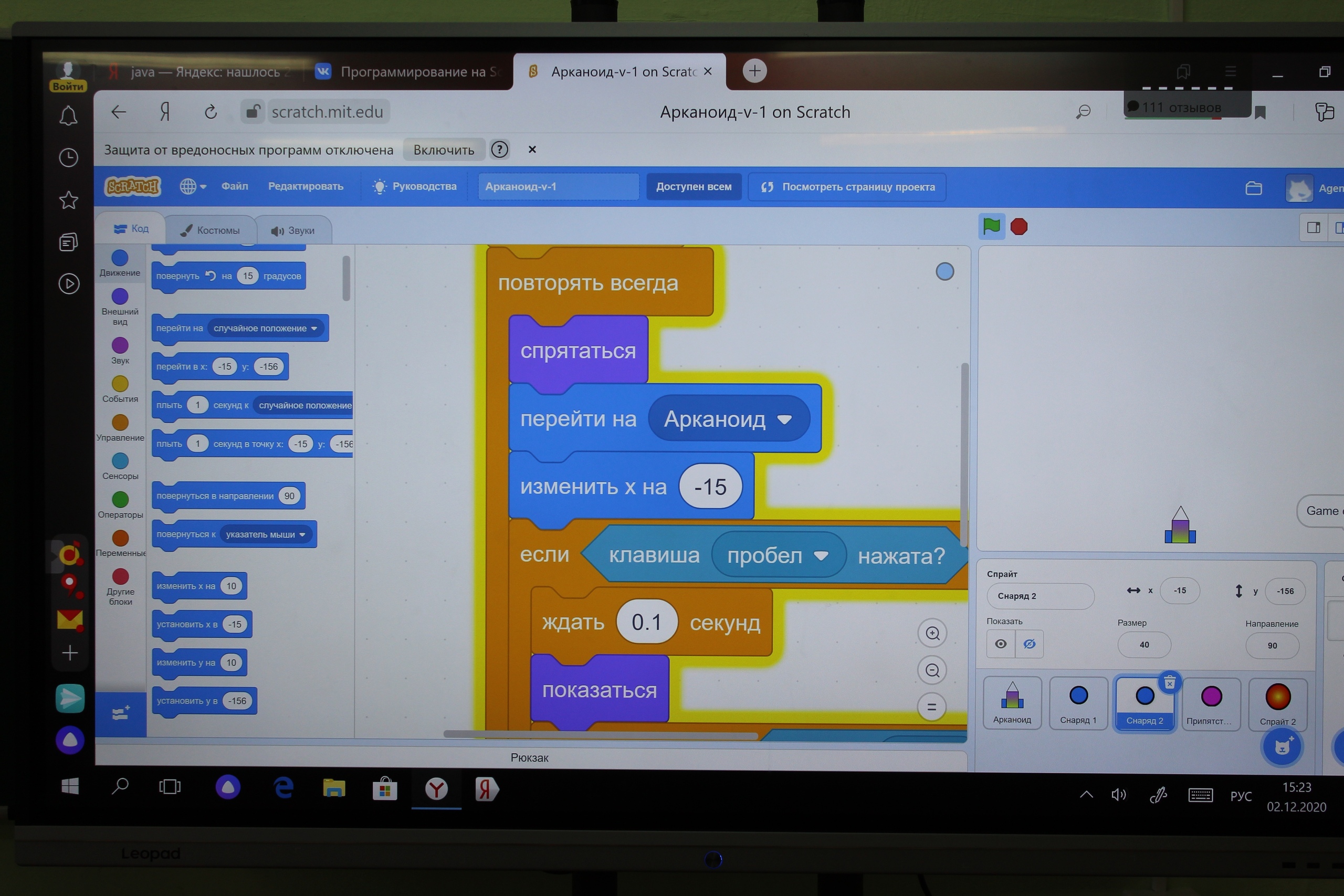Show sprite using the eye icon

pos(1001,644)
